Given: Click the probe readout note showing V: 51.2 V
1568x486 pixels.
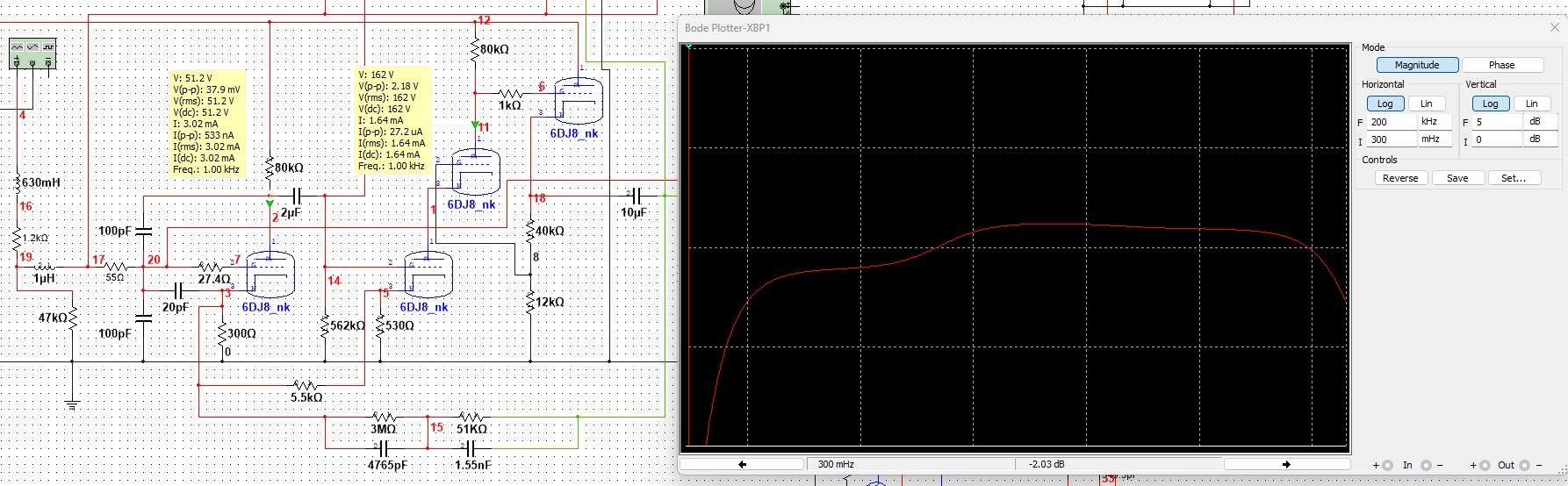Looking at the screenshot, I should tap(208, 124).
